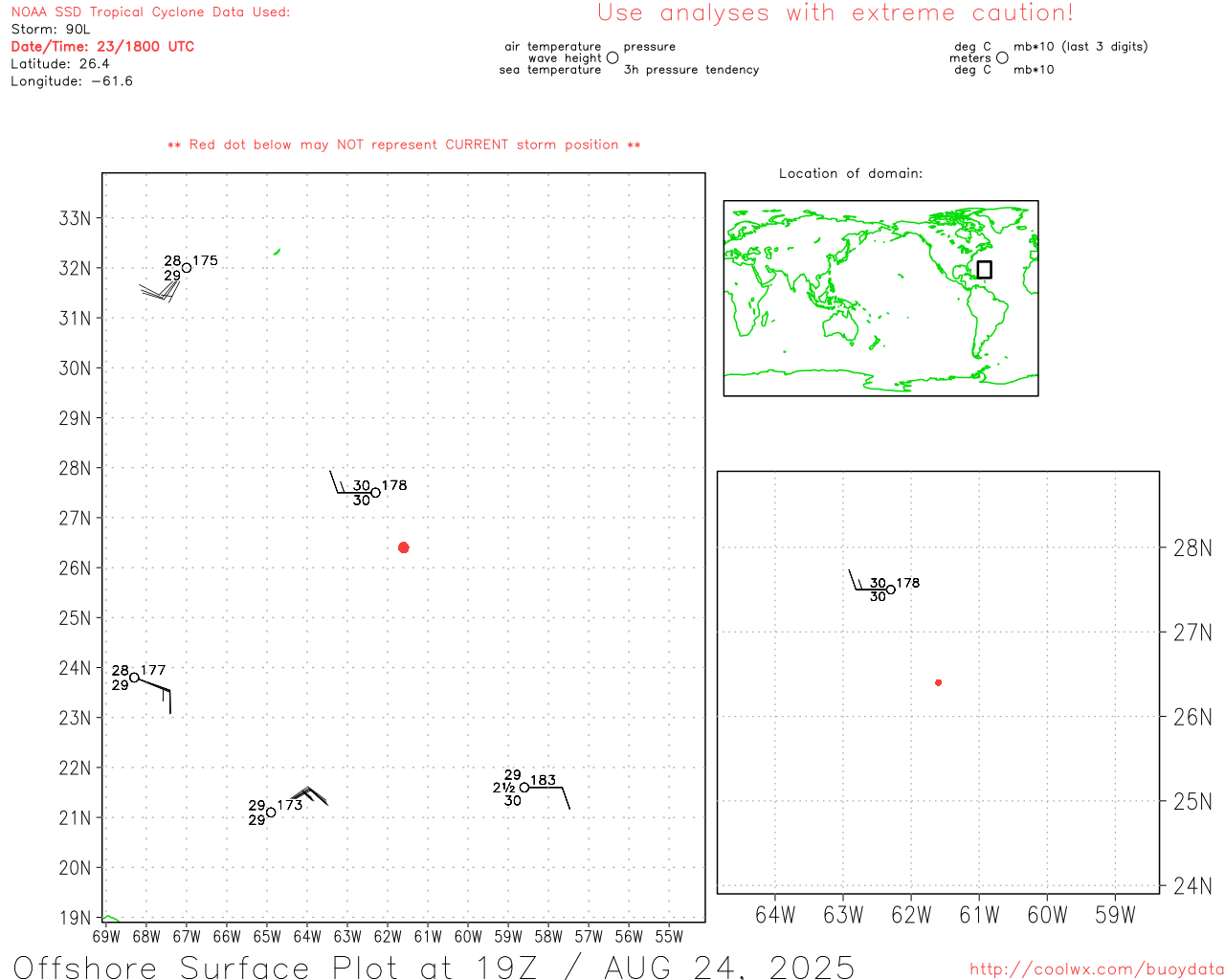Click legend station circle beside wave height

tap(612, 58)
